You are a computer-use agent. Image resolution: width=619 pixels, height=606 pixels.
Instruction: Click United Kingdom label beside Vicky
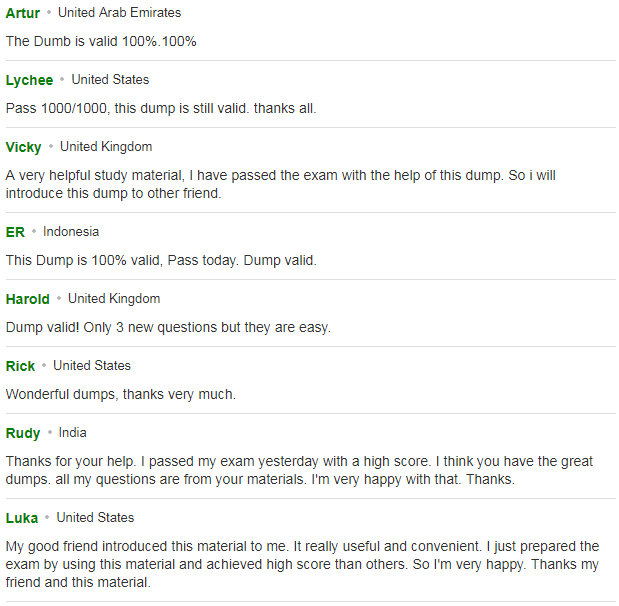click(x=106, y=147)
